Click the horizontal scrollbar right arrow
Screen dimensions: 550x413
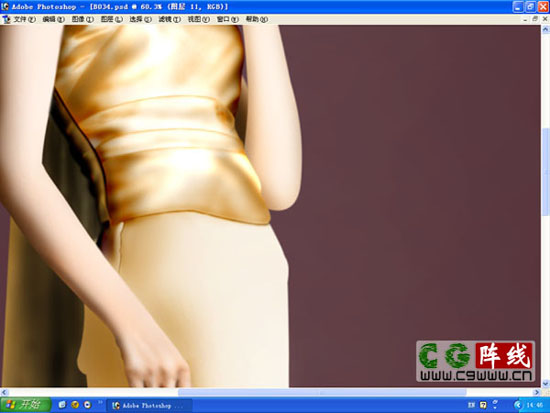tap(536, 392)
